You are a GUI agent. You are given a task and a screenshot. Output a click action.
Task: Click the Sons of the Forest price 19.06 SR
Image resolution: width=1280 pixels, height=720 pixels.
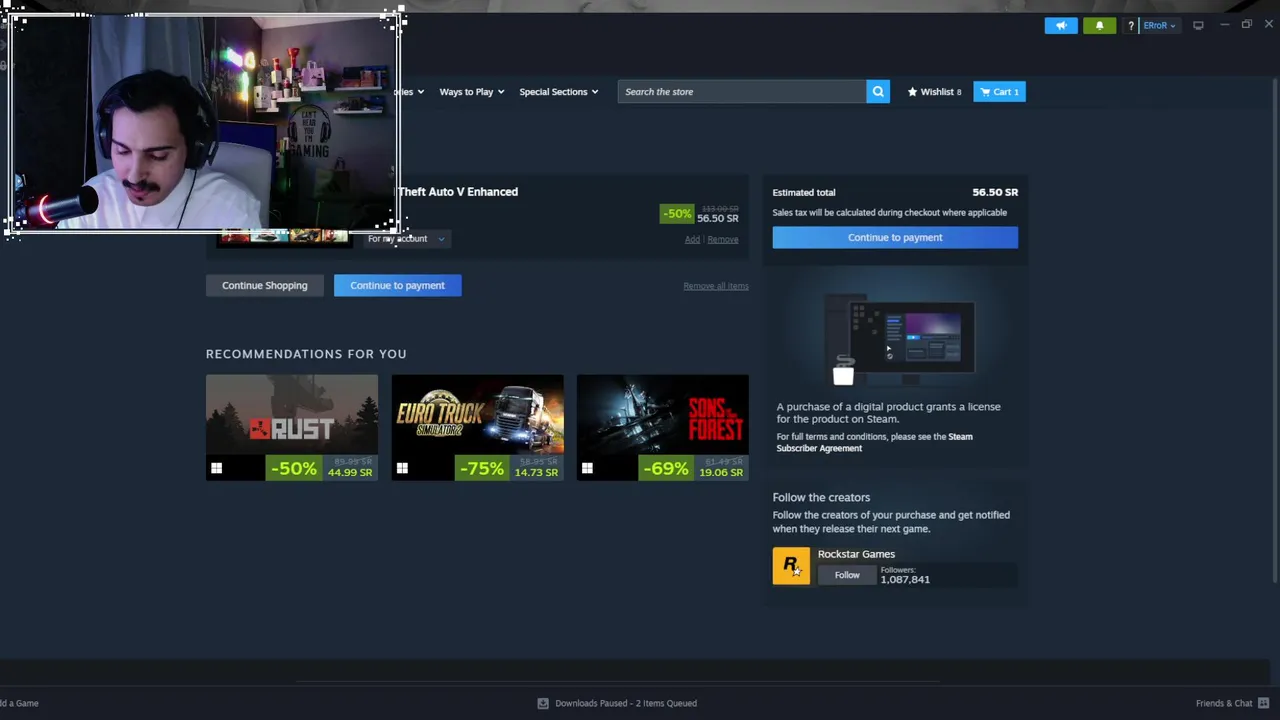point(722,473)
